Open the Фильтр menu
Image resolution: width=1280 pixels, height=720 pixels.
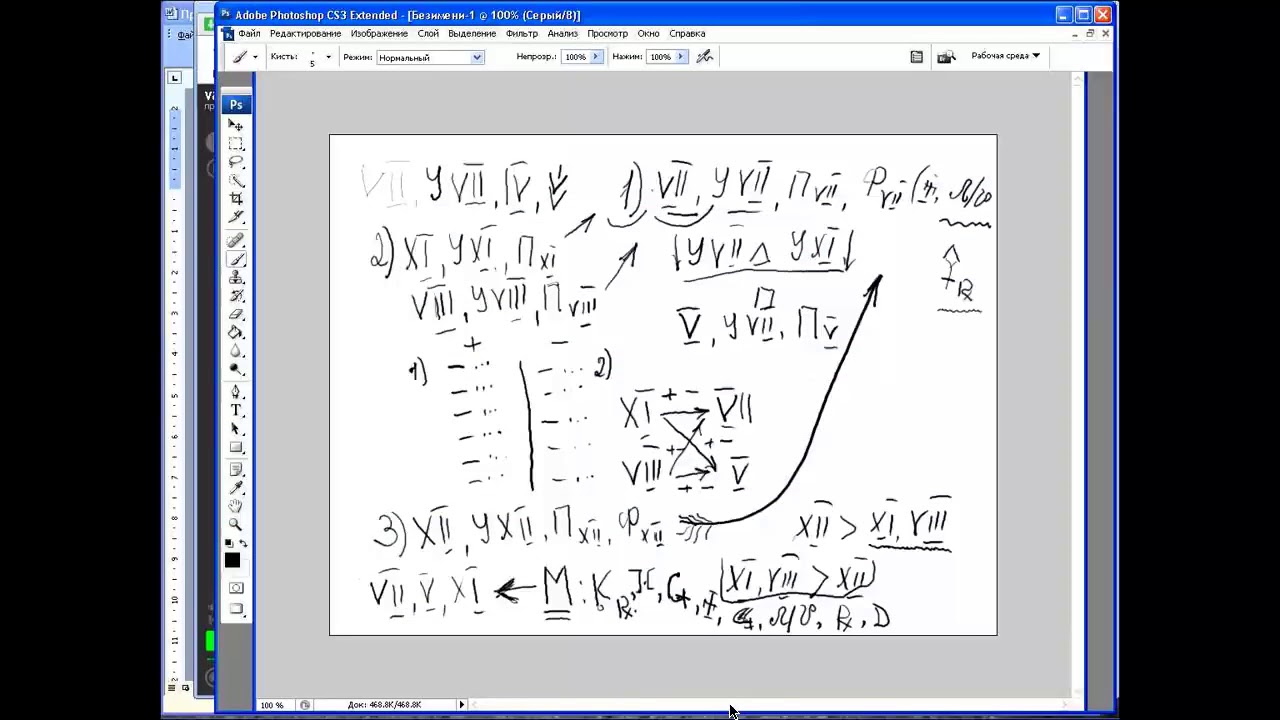(522, 33)
